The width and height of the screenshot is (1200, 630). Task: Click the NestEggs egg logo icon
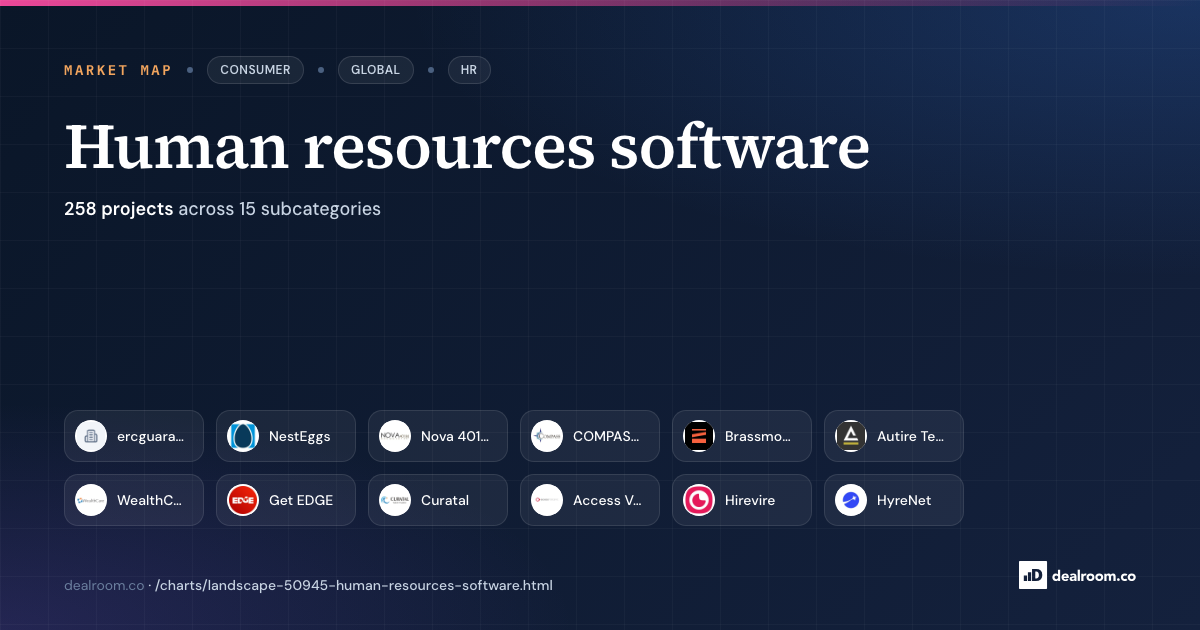pyautogui.click(x=243, y=436)
